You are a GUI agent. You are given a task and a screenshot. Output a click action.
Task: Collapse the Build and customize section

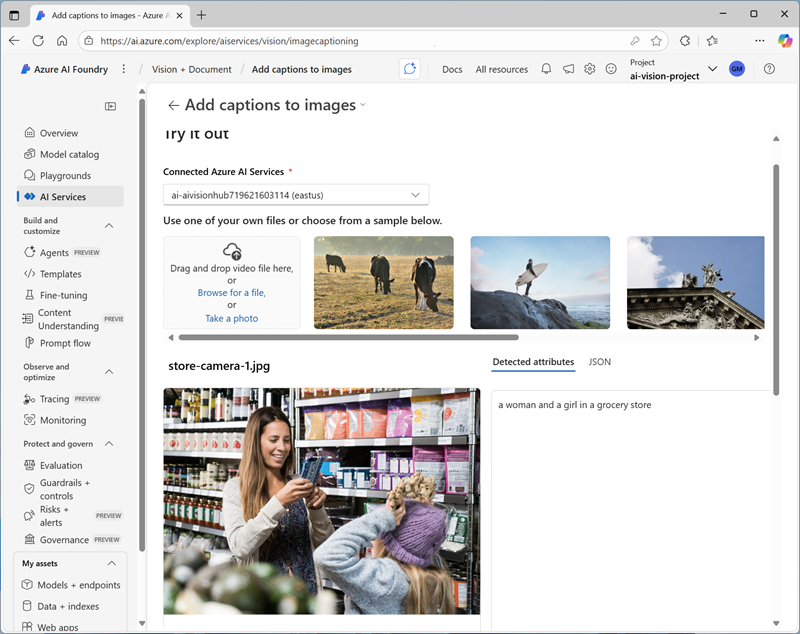coord(109,226)
